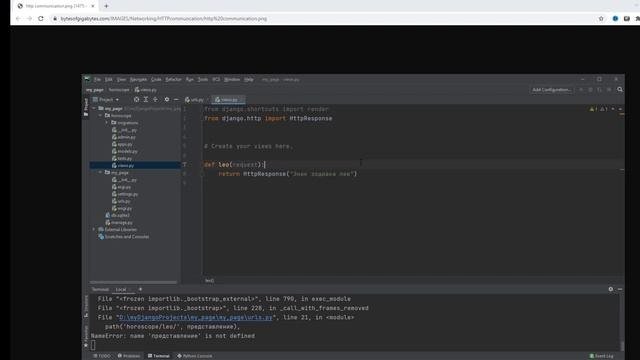Open the Edit menu

(109, 80)
